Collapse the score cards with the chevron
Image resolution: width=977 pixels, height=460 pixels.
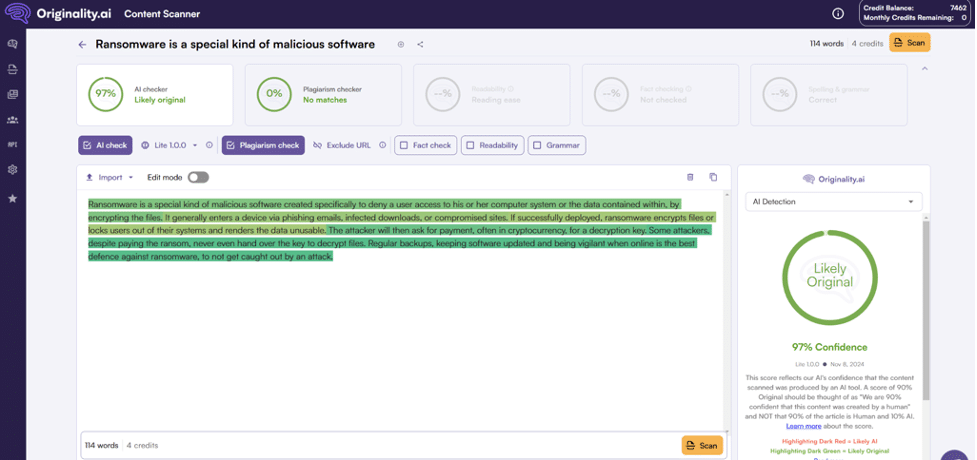pos(925,69)
